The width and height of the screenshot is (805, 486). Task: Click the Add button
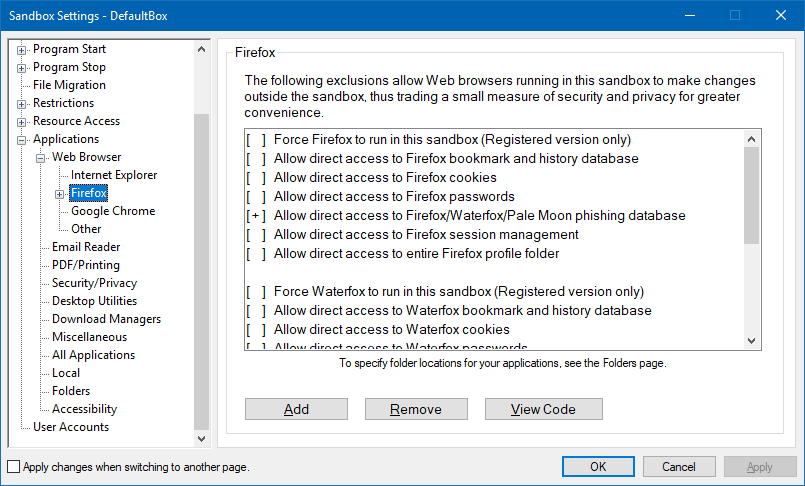click(x=296, y=409)
